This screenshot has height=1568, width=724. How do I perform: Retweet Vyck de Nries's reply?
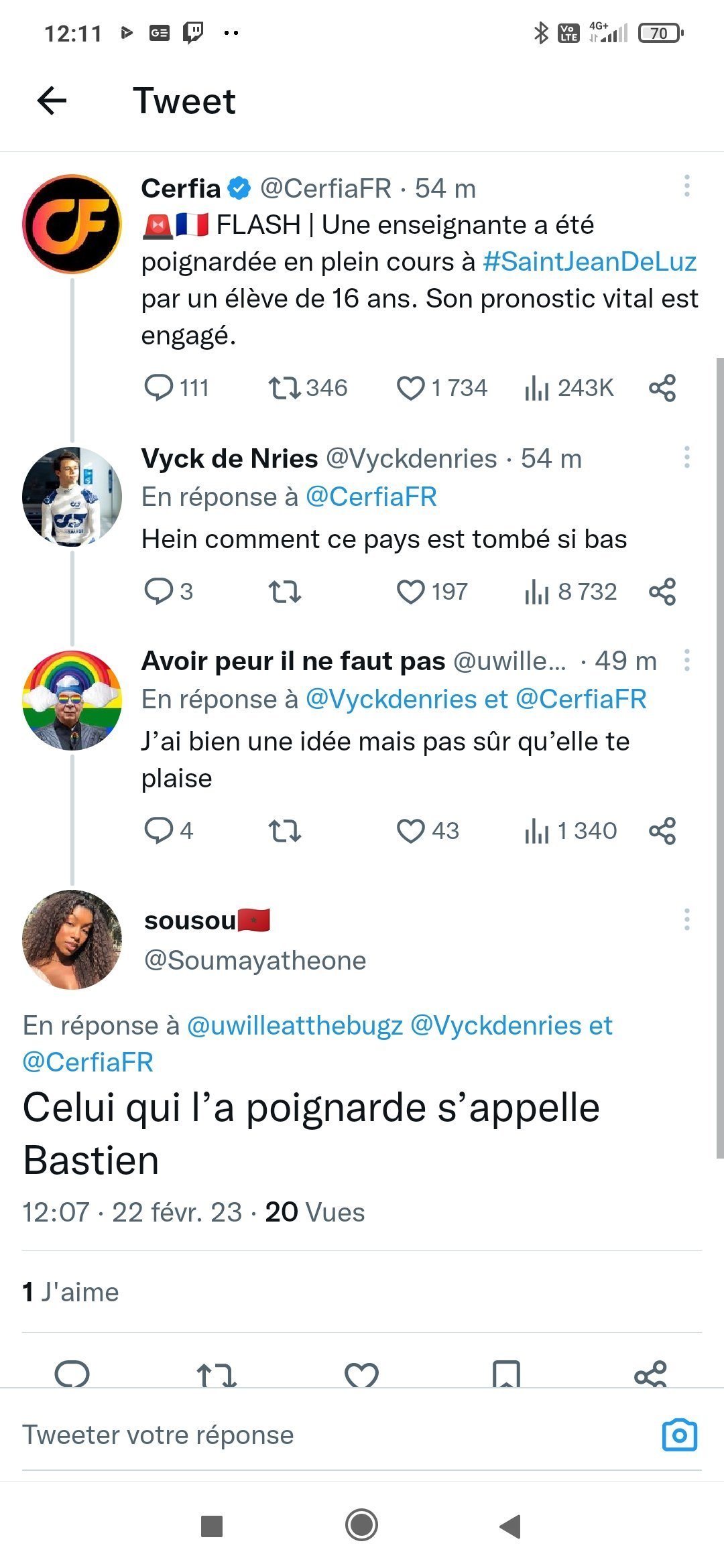pos(284,592)
